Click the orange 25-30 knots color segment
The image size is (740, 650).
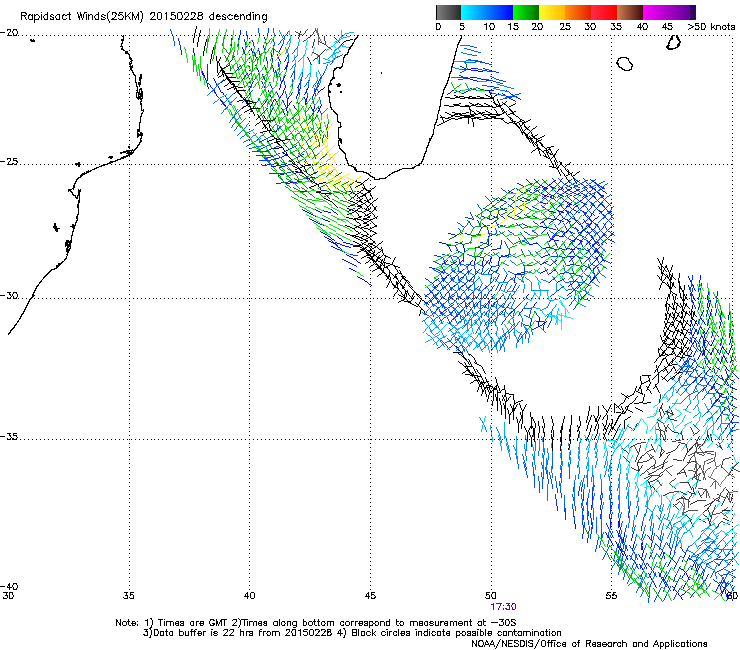point(578,12)
